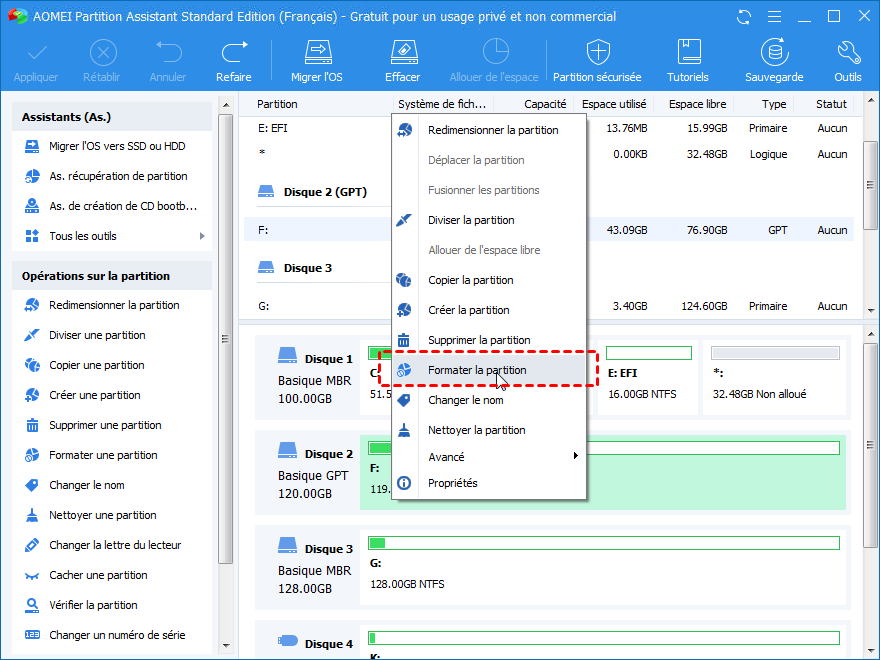880x660 pixels.
Task: Open the Outils toolbar icon
Action: 847,60
